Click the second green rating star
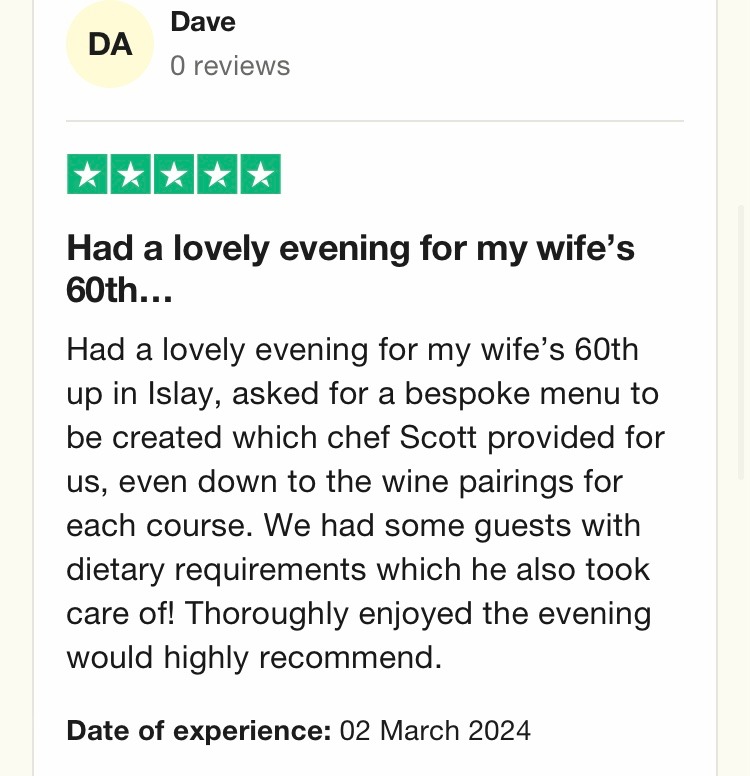 tap(131, 175)
